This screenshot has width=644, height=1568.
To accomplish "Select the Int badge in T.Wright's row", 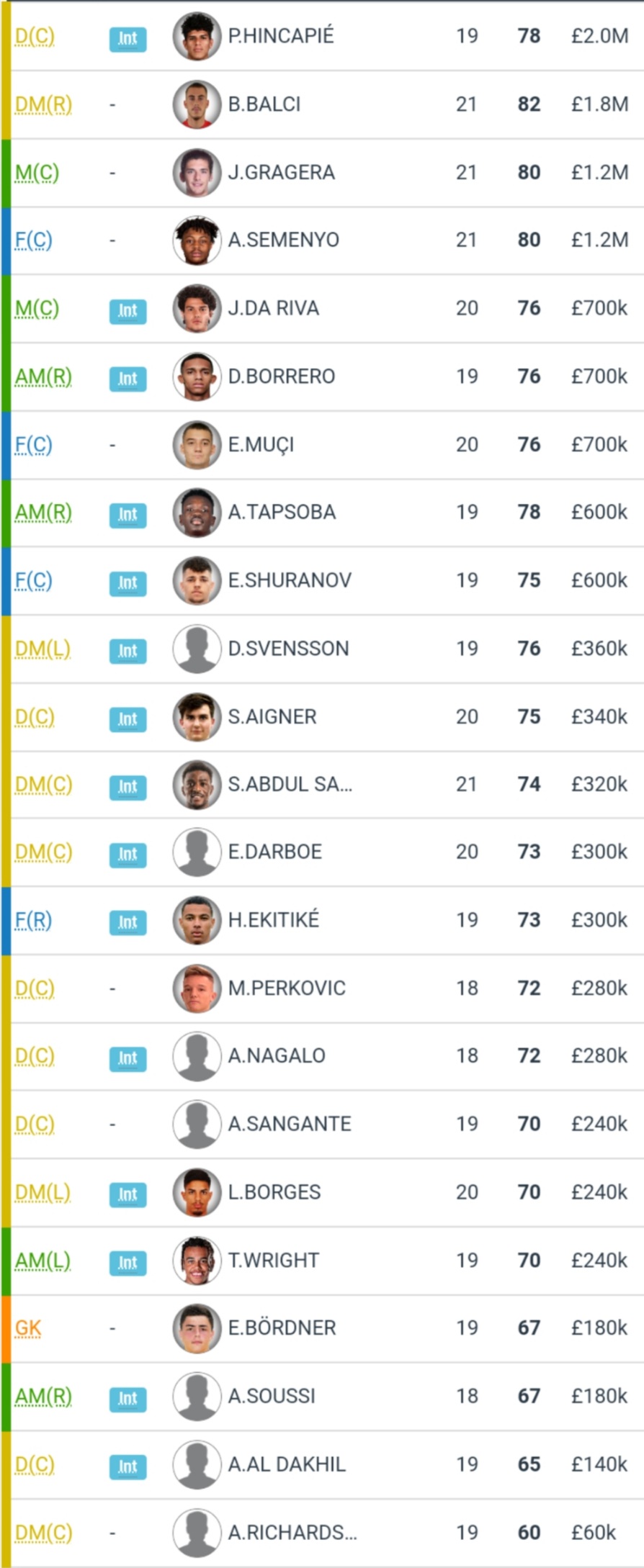I will pos(128,1262).
